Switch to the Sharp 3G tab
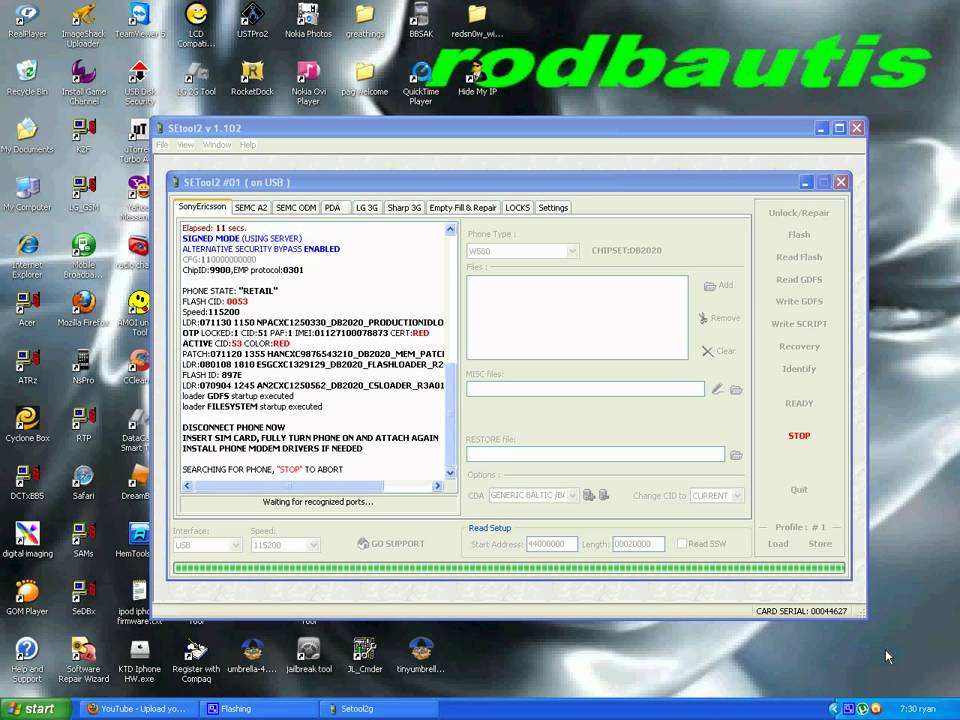 [x=405, y=208]
